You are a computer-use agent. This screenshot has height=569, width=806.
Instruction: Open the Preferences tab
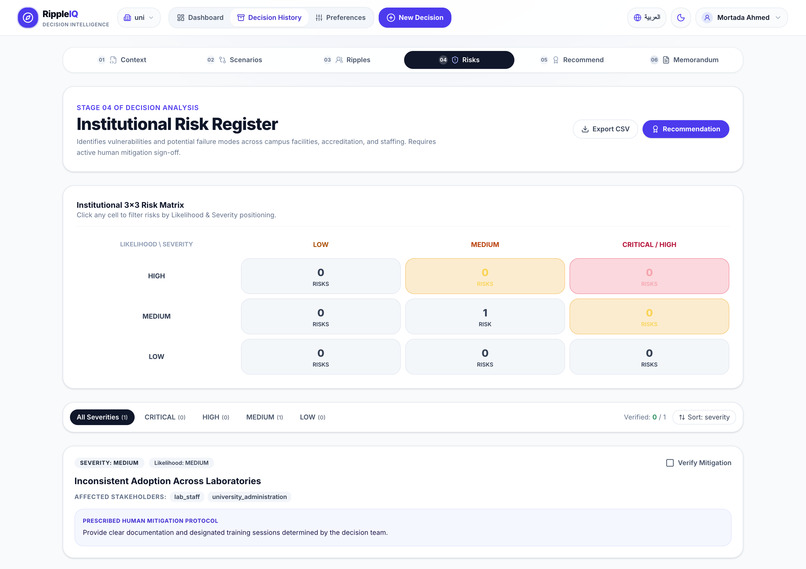click(x=340, y=17)
